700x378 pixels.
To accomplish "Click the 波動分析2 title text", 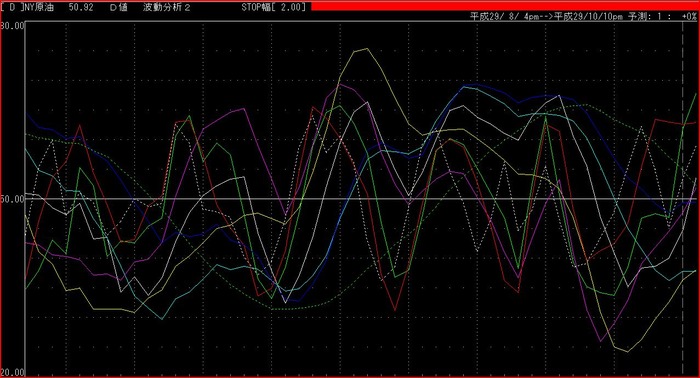I will [167, 7].
